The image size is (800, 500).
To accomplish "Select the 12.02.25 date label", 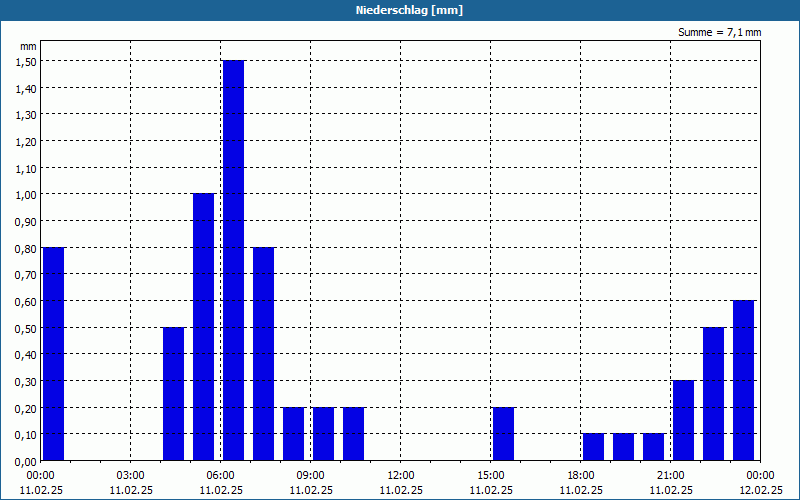I will click(761, 490).
